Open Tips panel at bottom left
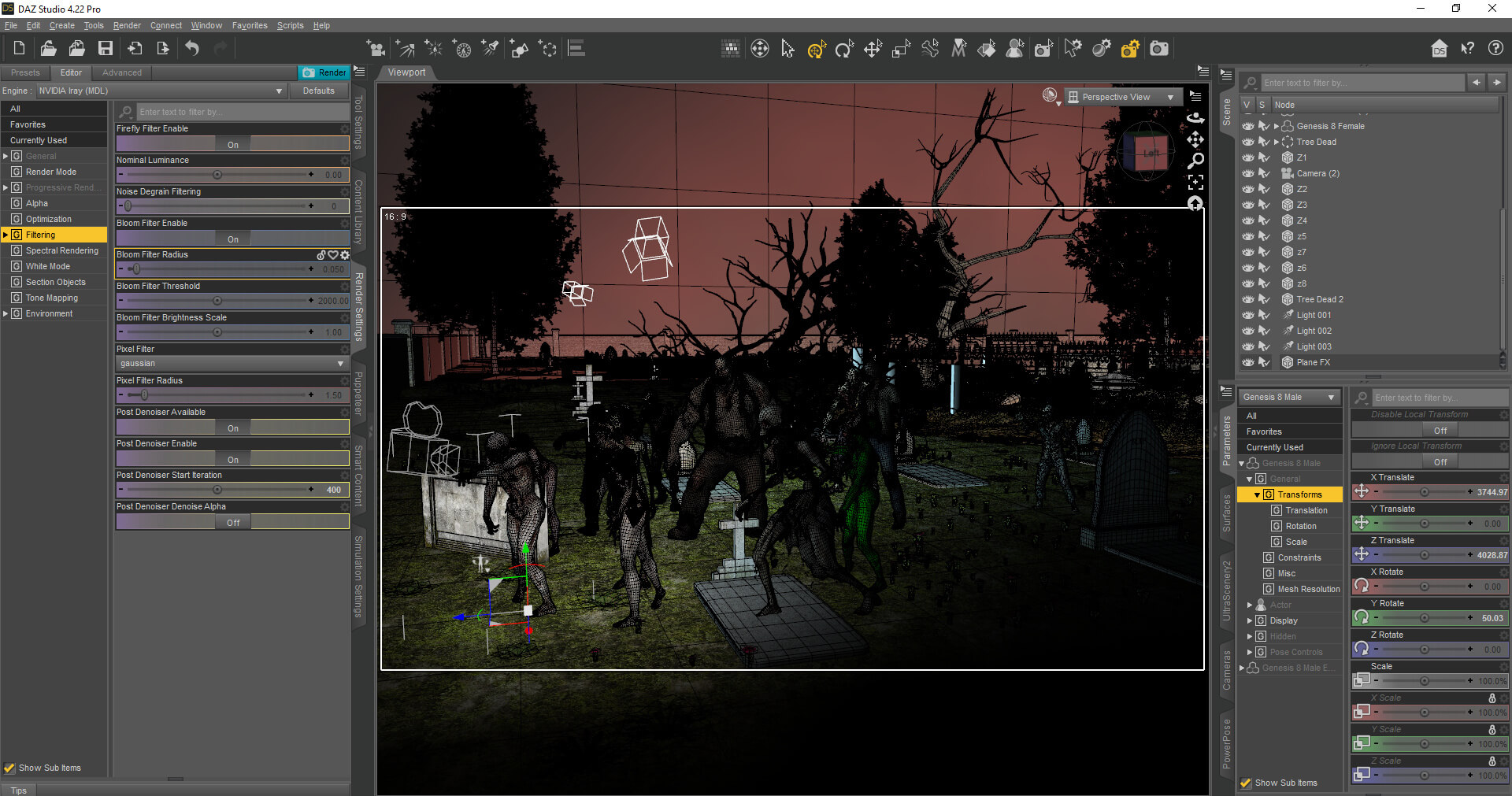Viewport: 1512px width, 796px height. click(19, 790)
